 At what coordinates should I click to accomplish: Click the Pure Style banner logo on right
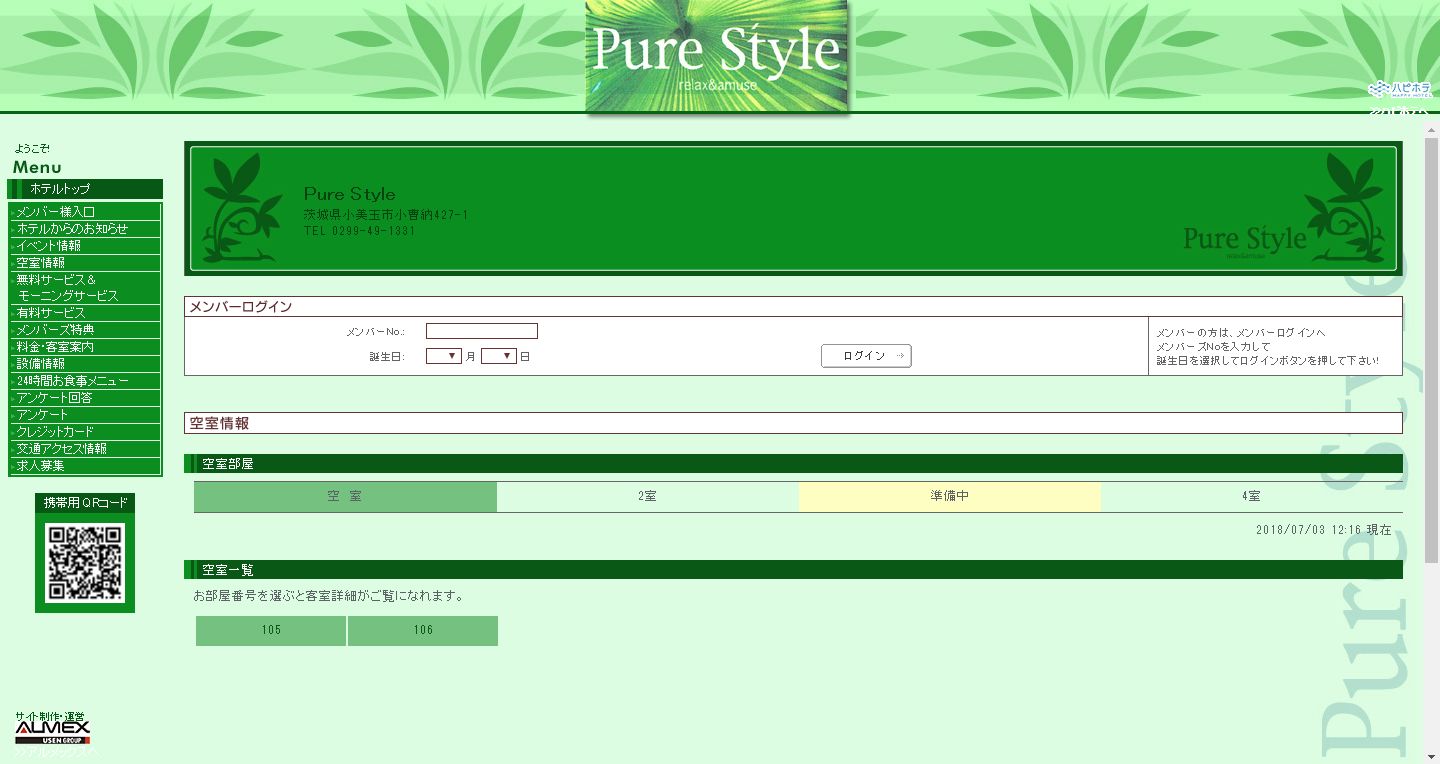point(1245,240)
